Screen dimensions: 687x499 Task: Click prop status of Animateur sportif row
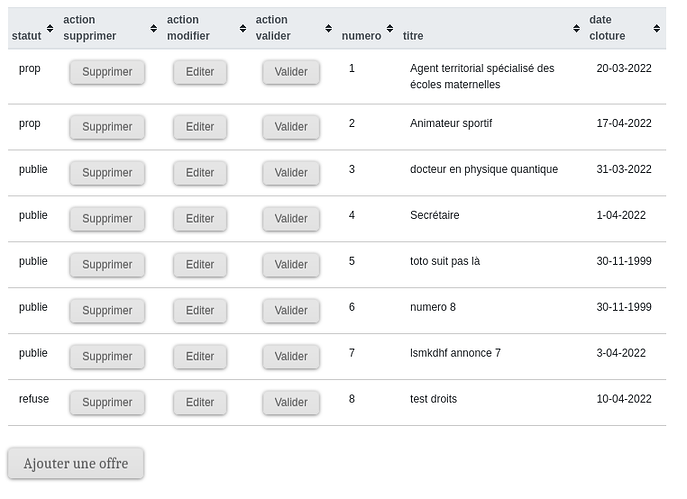coord(29,124)
